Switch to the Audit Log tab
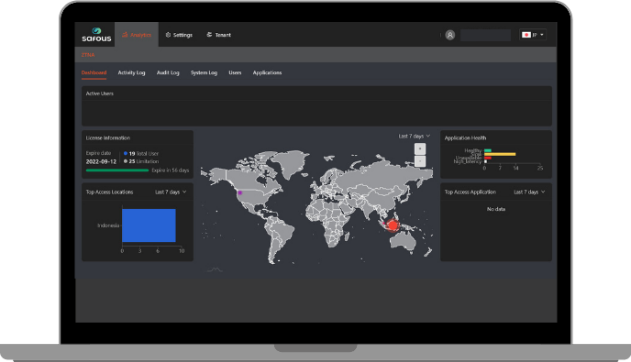Screen dimensions: 631x362 [x=168, y=73]
